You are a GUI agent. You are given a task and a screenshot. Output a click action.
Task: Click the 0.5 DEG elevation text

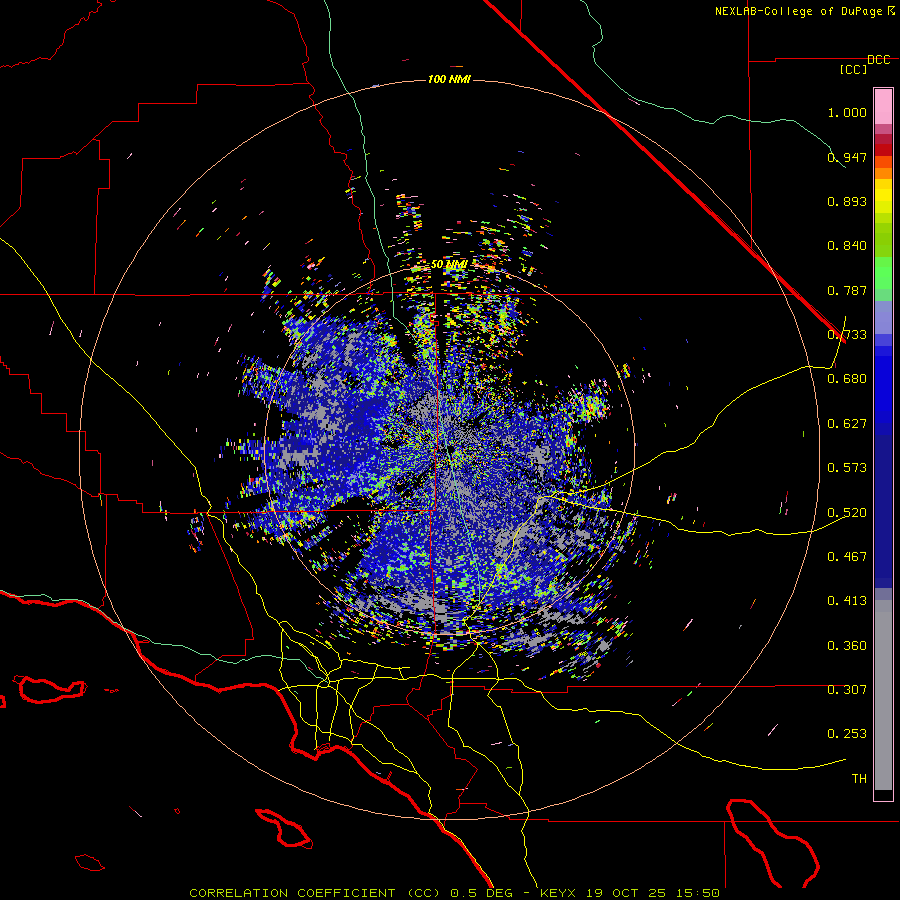click(481, 893)
